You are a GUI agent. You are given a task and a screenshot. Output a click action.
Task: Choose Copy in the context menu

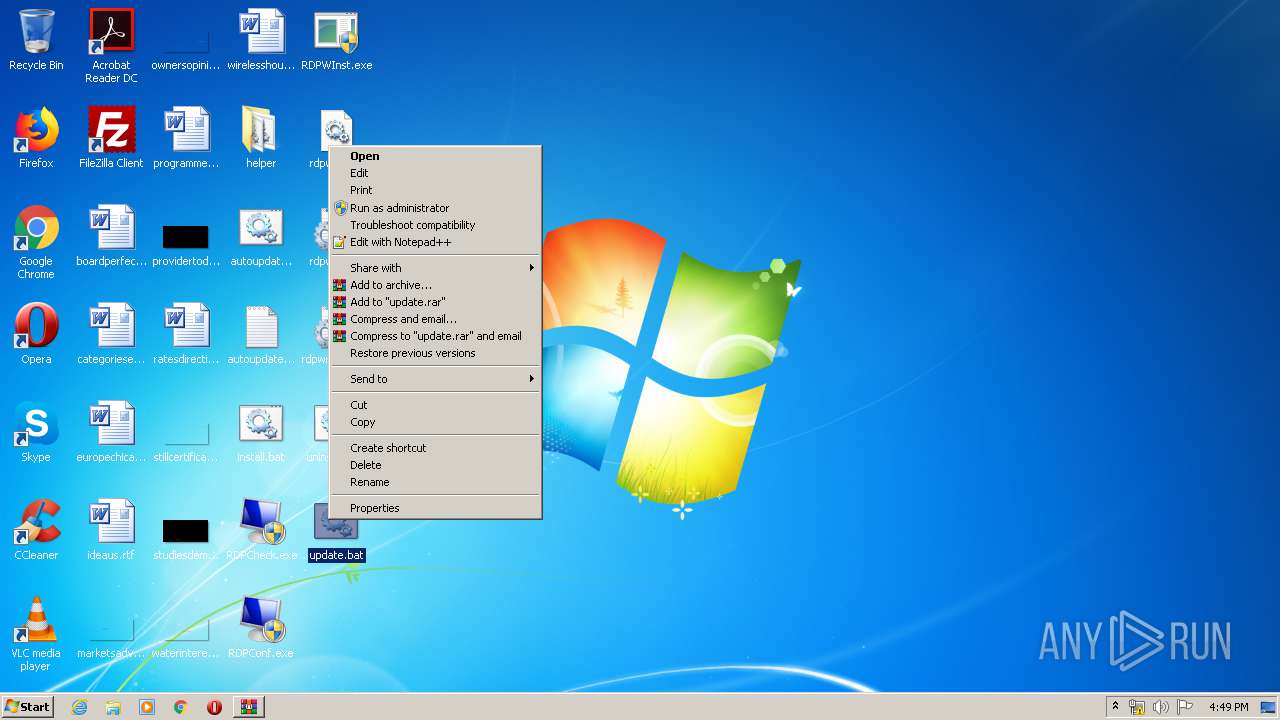435,422
